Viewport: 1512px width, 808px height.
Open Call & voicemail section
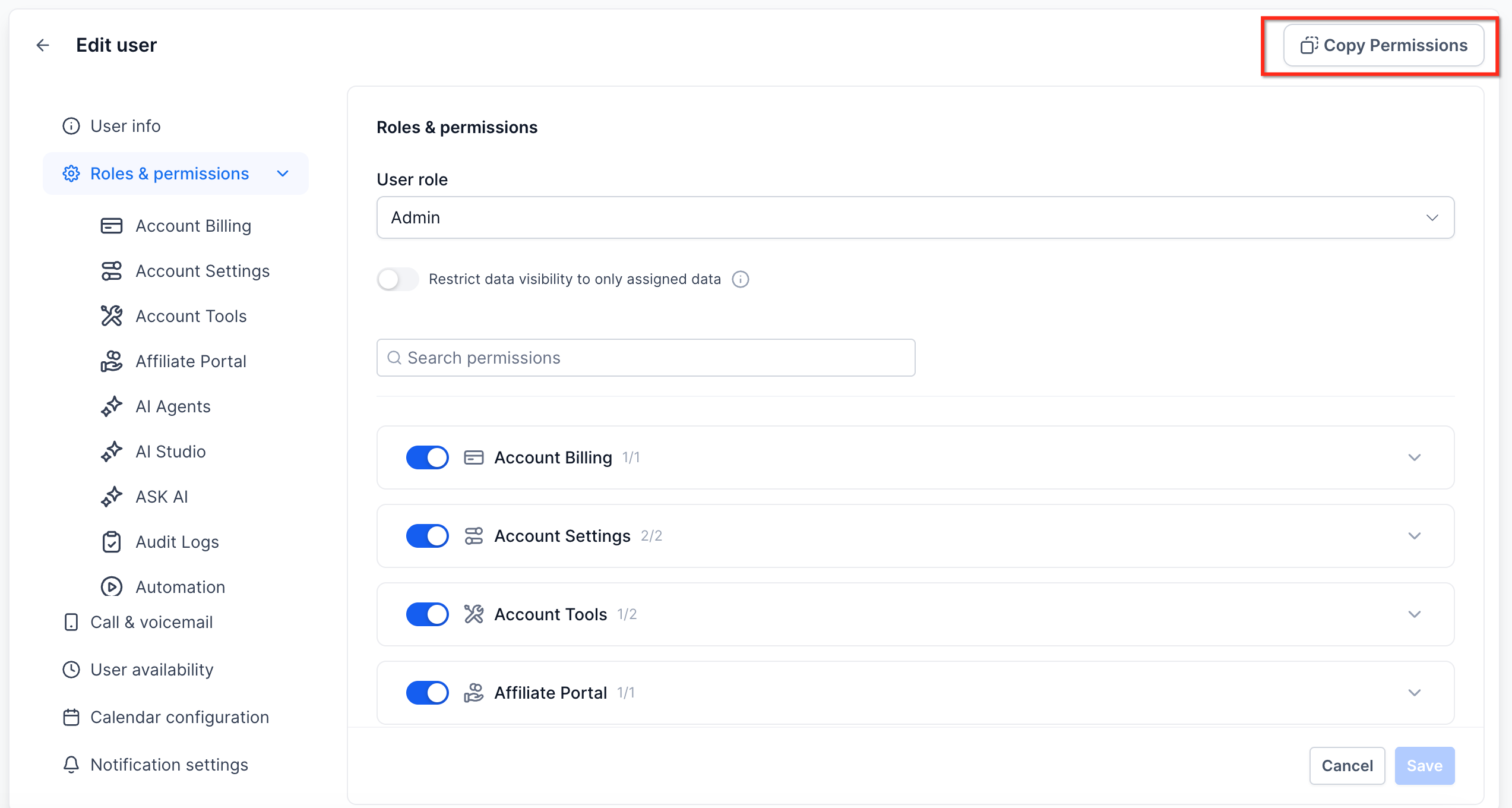151,622
